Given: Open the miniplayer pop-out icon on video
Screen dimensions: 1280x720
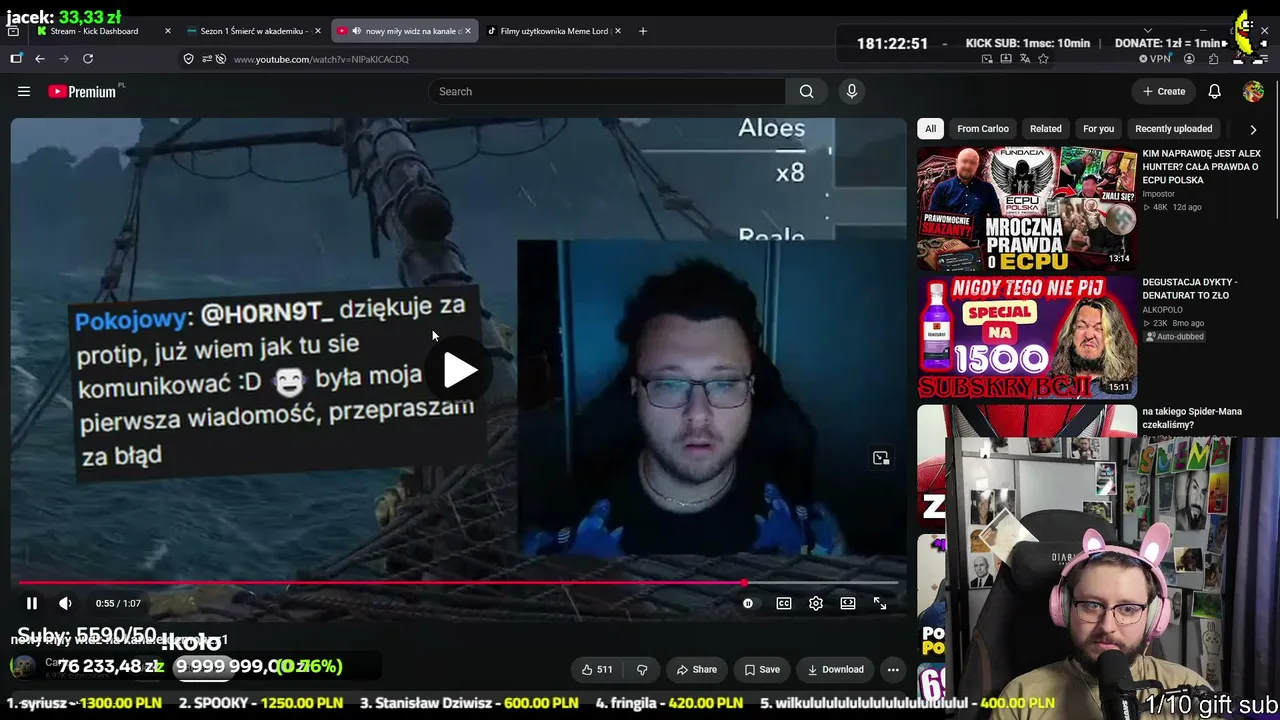Looking at the screenshot, I should tap(881, 458).
